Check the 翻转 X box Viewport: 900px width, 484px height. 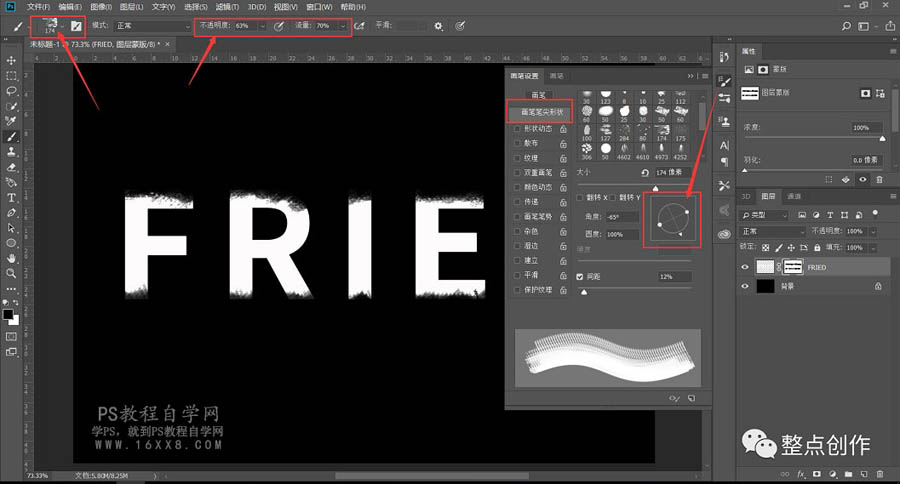pos(580,198)
